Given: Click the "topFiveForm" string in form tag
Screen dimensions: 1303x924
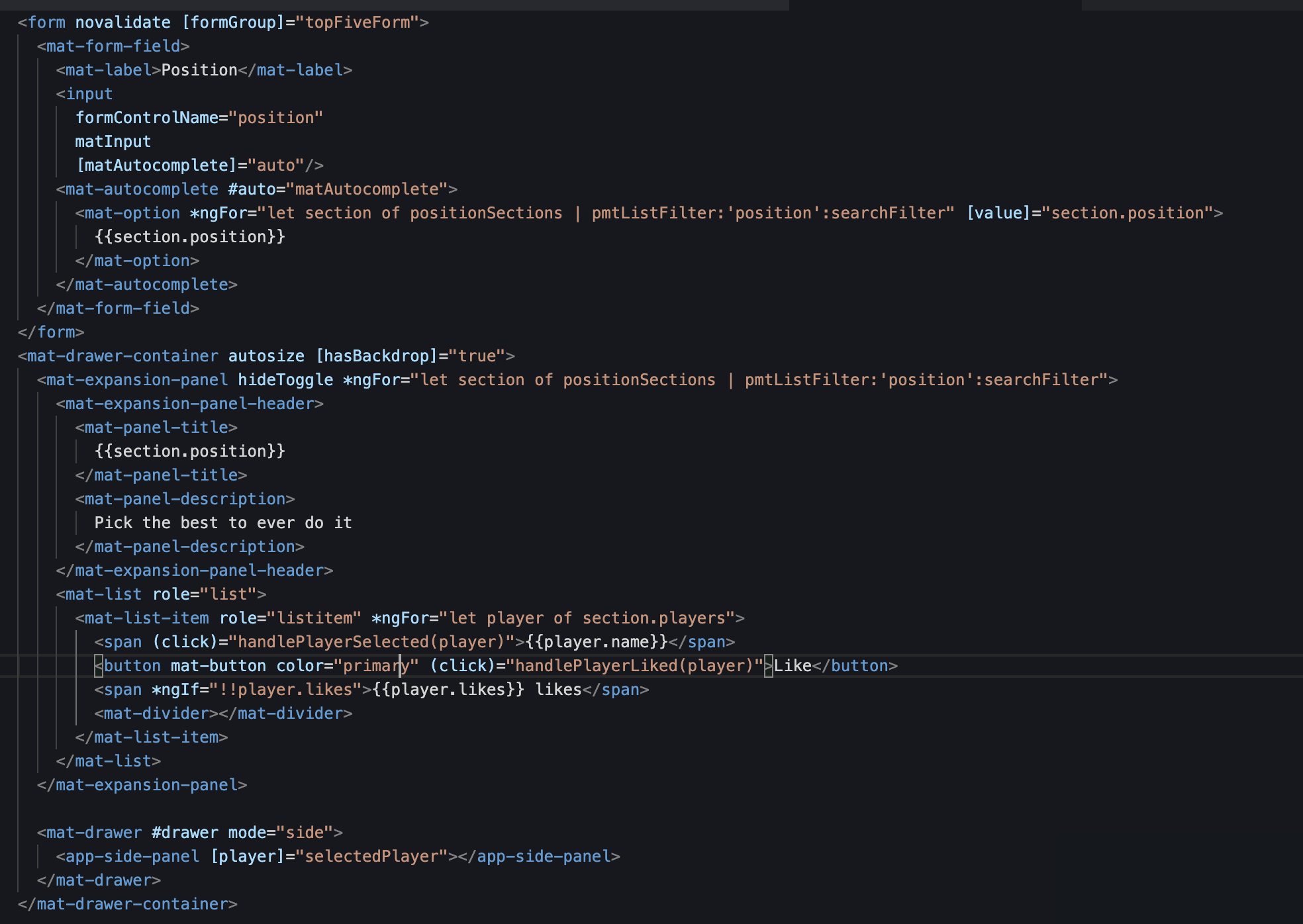Looking at the screenshot, I should [x=358, y=23].
